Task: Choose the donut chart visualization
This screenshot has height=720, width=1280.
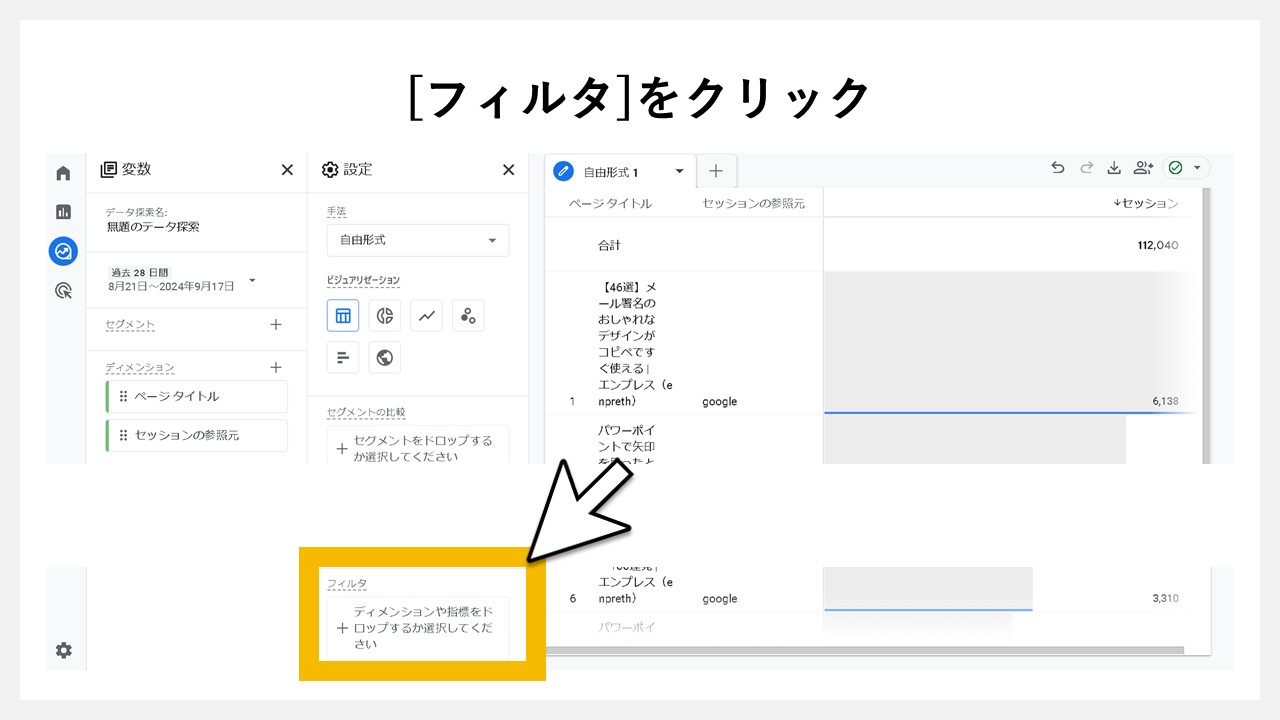Action: click(x=384, y=315)
